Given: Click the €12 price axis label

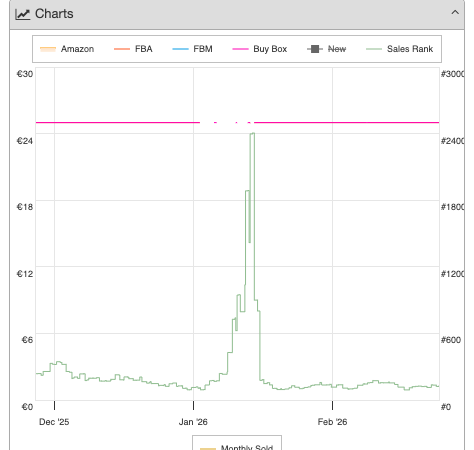Looking at the screenshot, I should [25, 274].
